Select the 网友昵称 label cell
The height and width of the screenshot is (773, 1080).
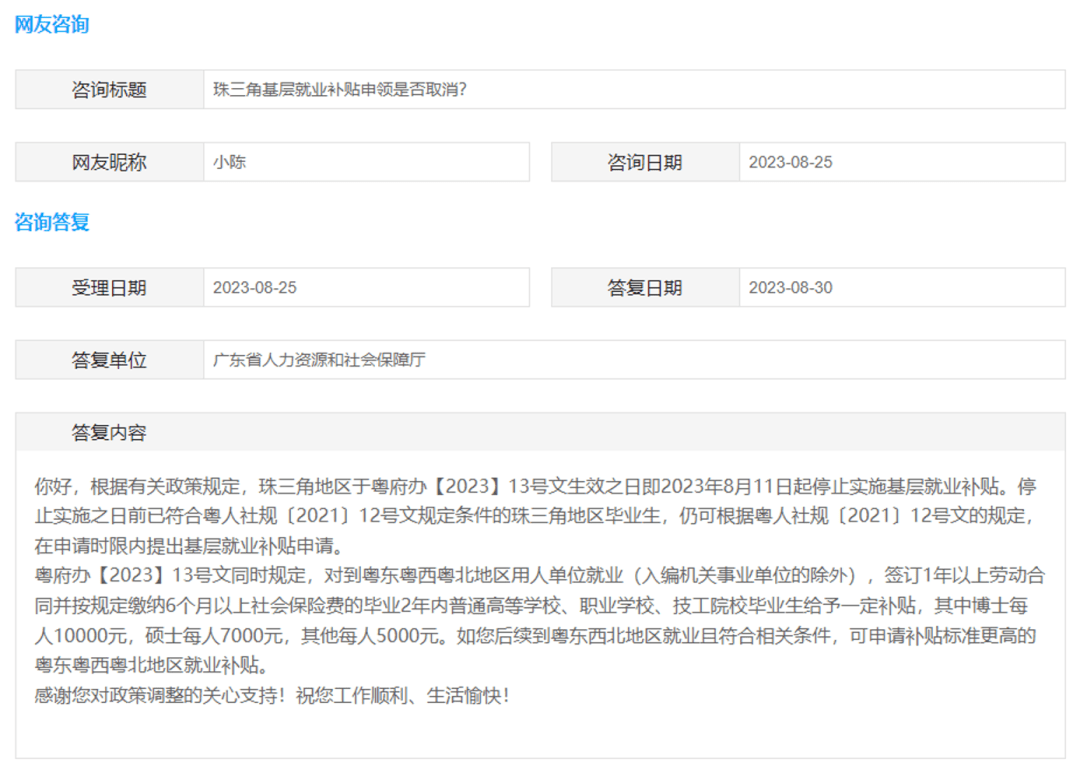[x=110, y=163]
